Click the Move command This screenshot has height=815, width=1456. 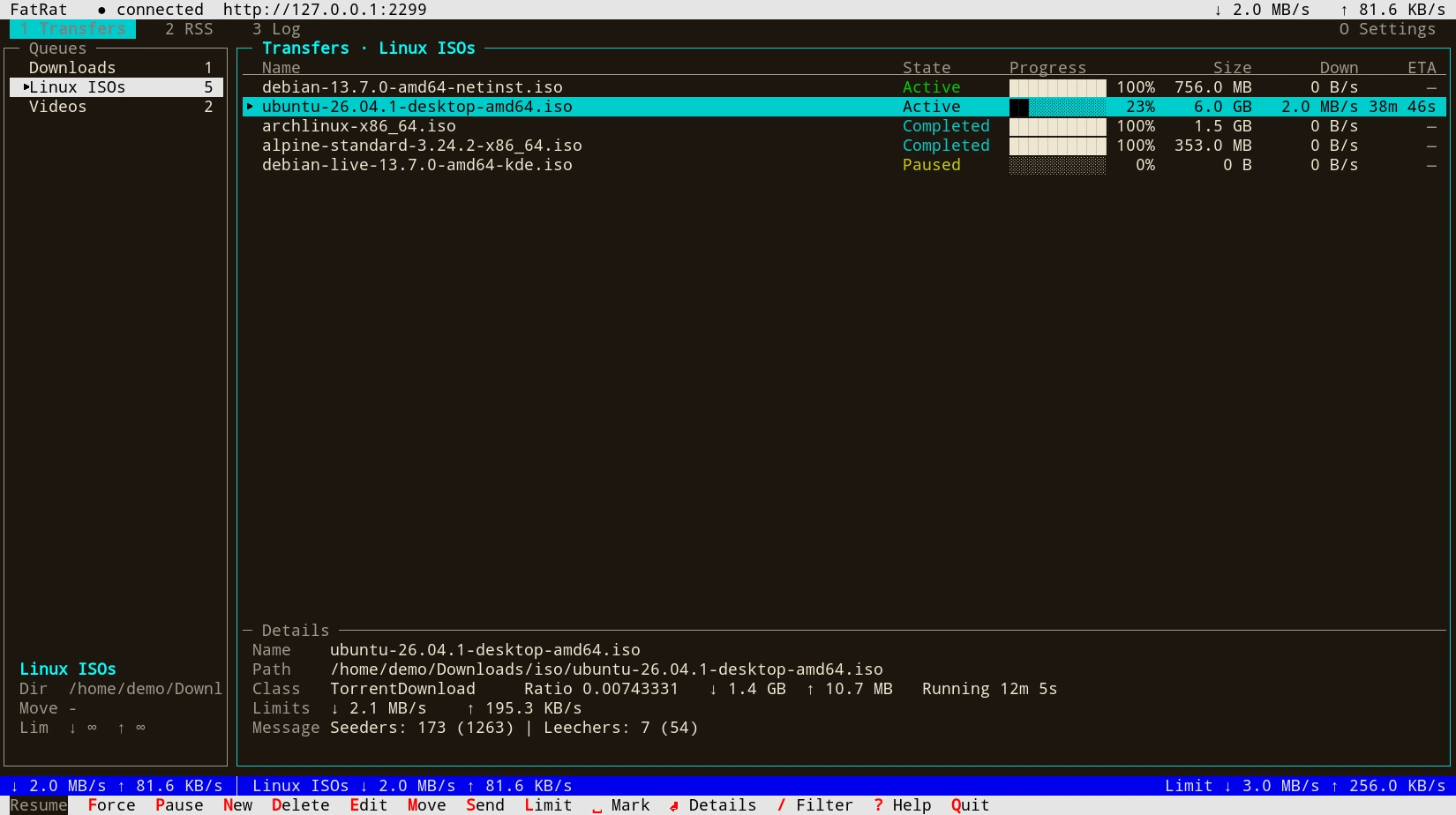(427, 805)
